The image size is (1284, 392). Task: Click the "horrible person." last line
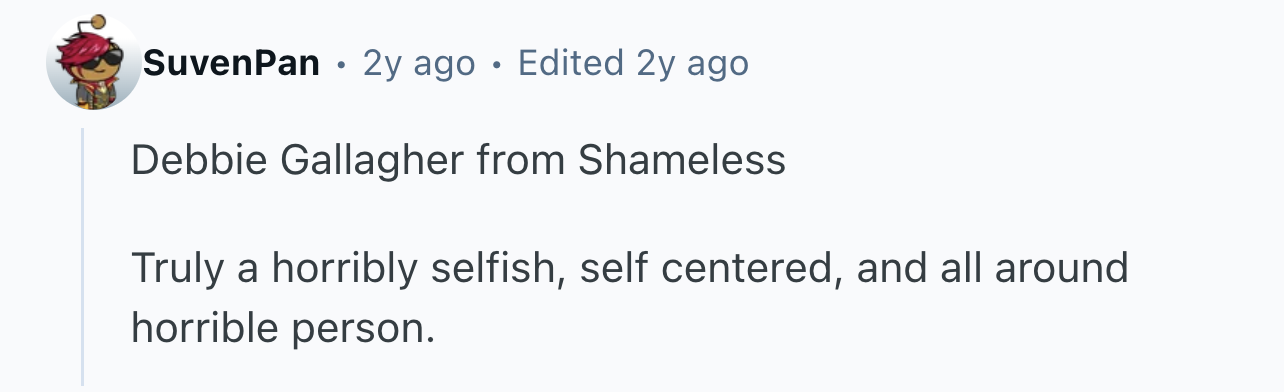point(284,329)
